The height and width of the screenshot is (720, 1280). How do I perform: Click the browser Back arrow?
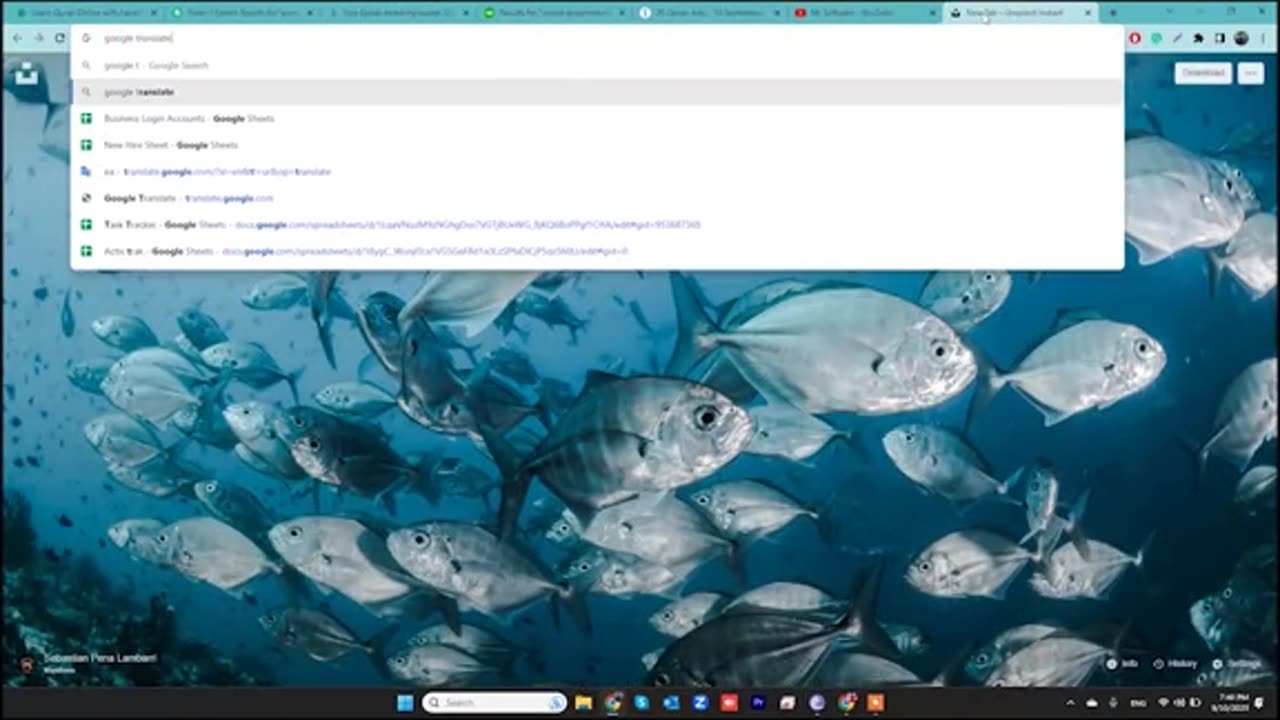click(x=17, y=38)
